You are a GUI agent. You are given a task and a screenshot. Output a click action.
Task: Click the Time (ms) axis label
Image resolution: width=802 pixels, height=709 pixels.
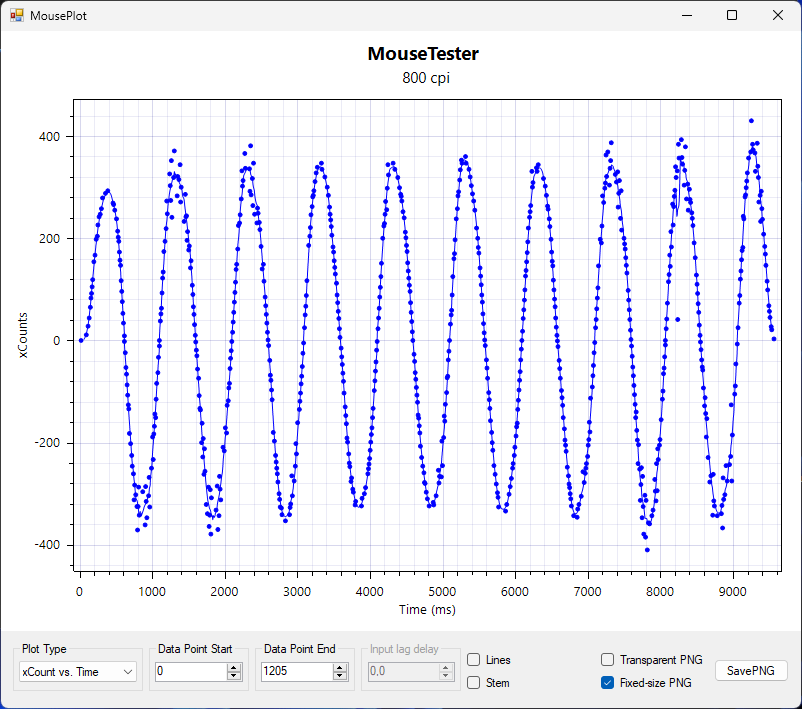click(427, 609)
